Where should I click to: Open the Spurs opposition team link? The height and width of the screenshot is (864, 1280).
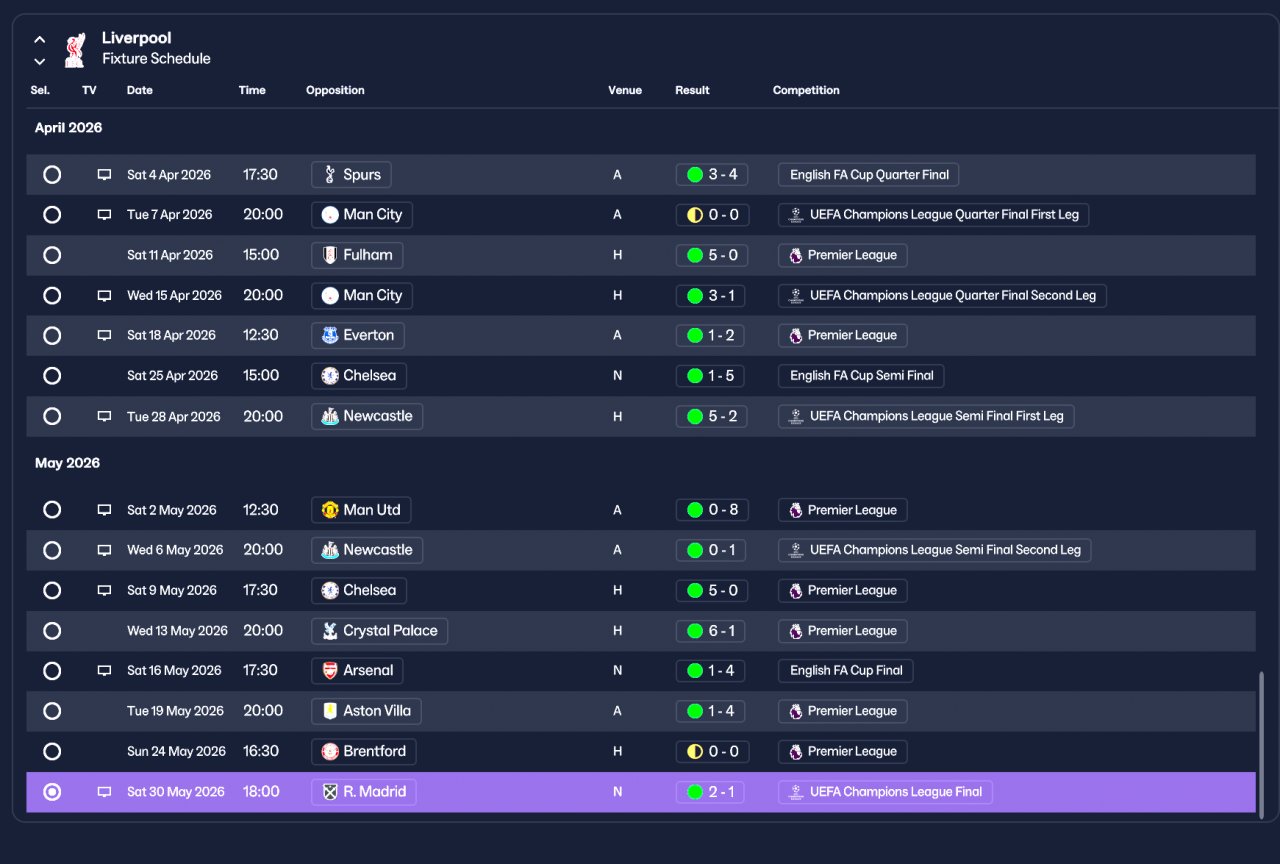coord(351,175)
